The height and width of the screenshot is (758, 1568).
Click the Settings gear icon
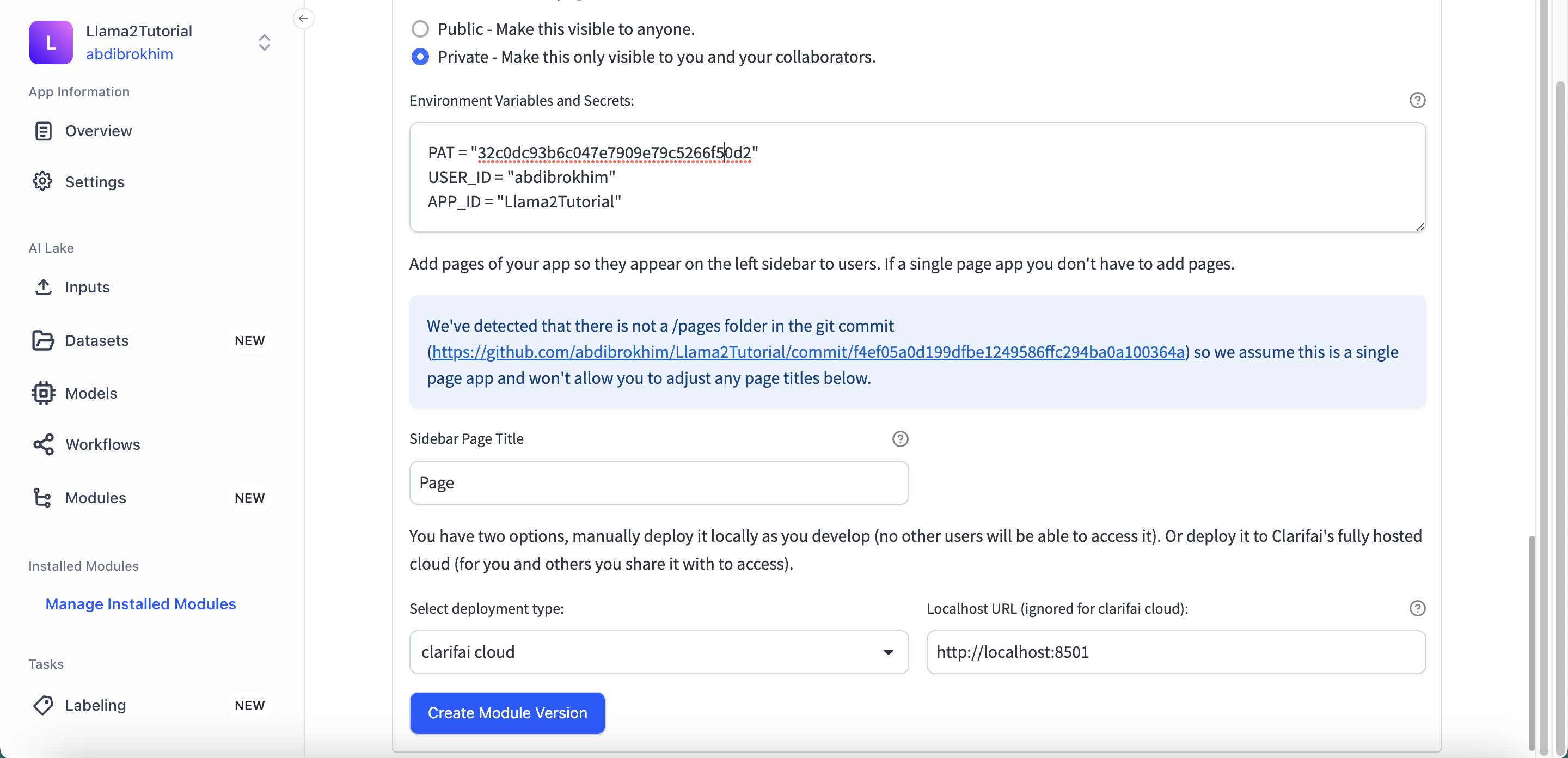(x=42, y=181)
